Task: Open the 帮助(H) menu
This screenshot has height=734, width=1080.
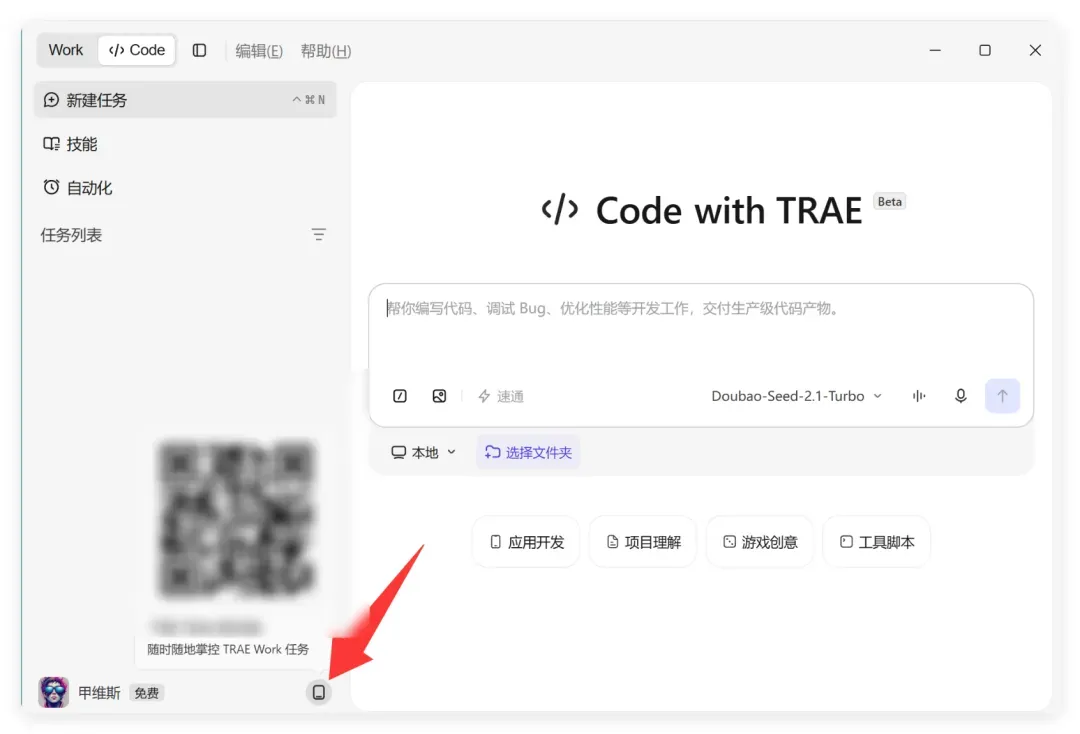Action: [326, 51]
